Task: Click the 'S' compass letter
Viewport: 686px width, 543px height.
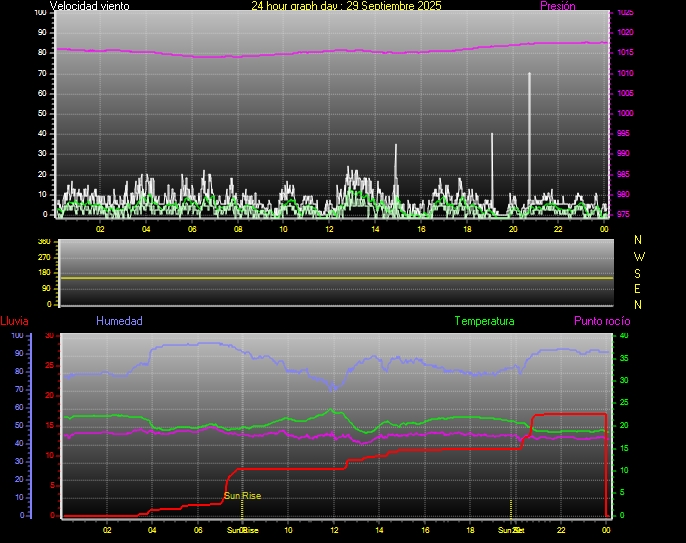Action: tap(639, 272)
